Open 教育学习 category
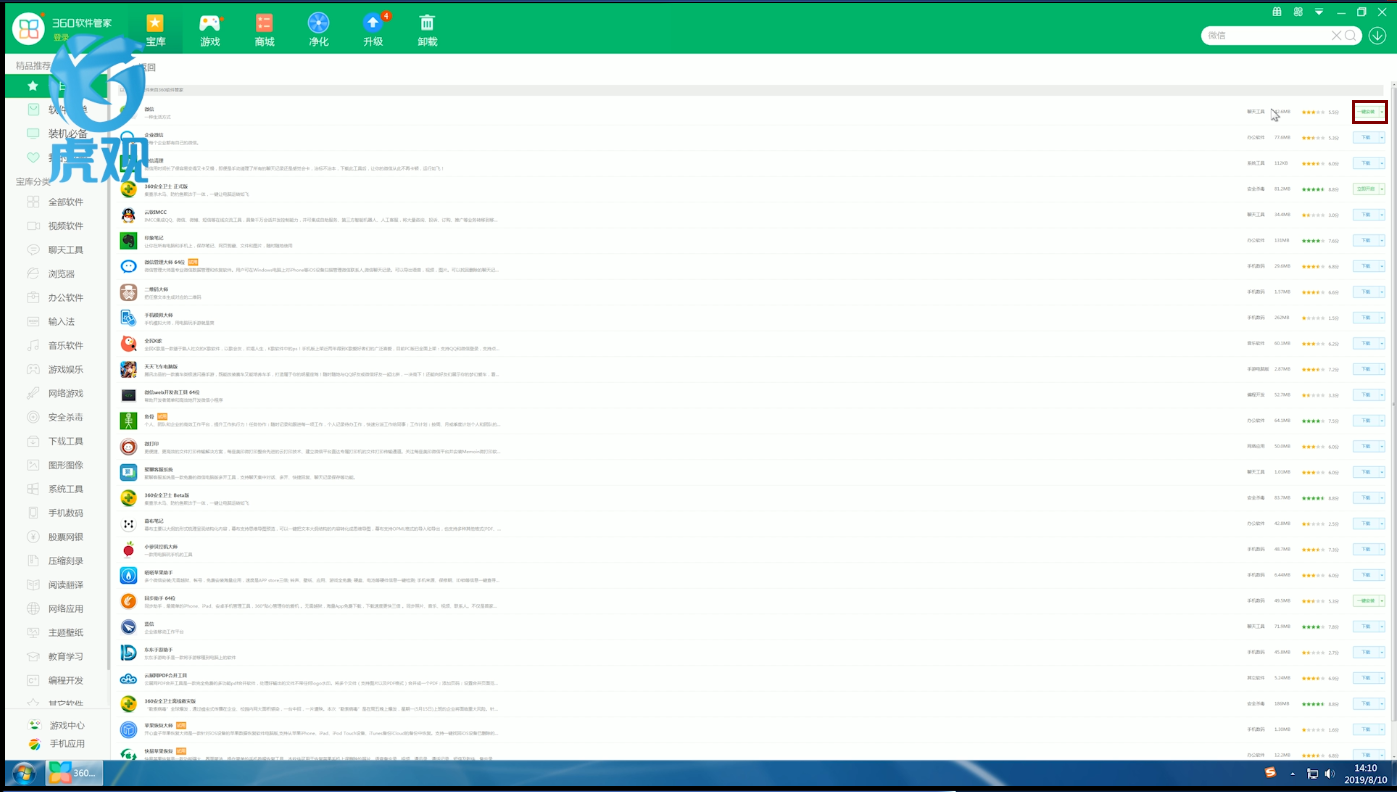 [66, 657]
